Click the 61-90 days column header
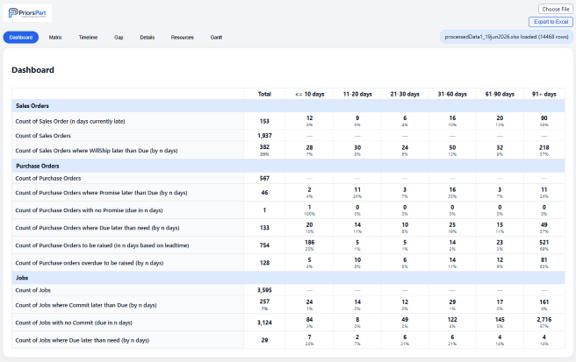576x362 pixels. point(500,94)
